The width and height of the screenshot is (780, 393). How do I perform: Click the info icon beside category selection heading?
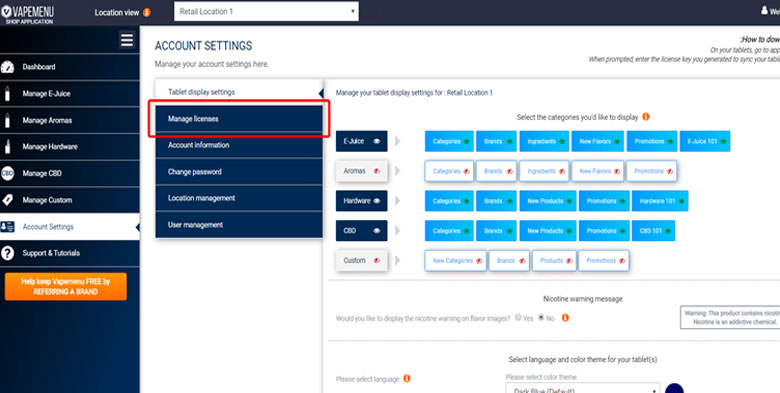tap(646, 117)
